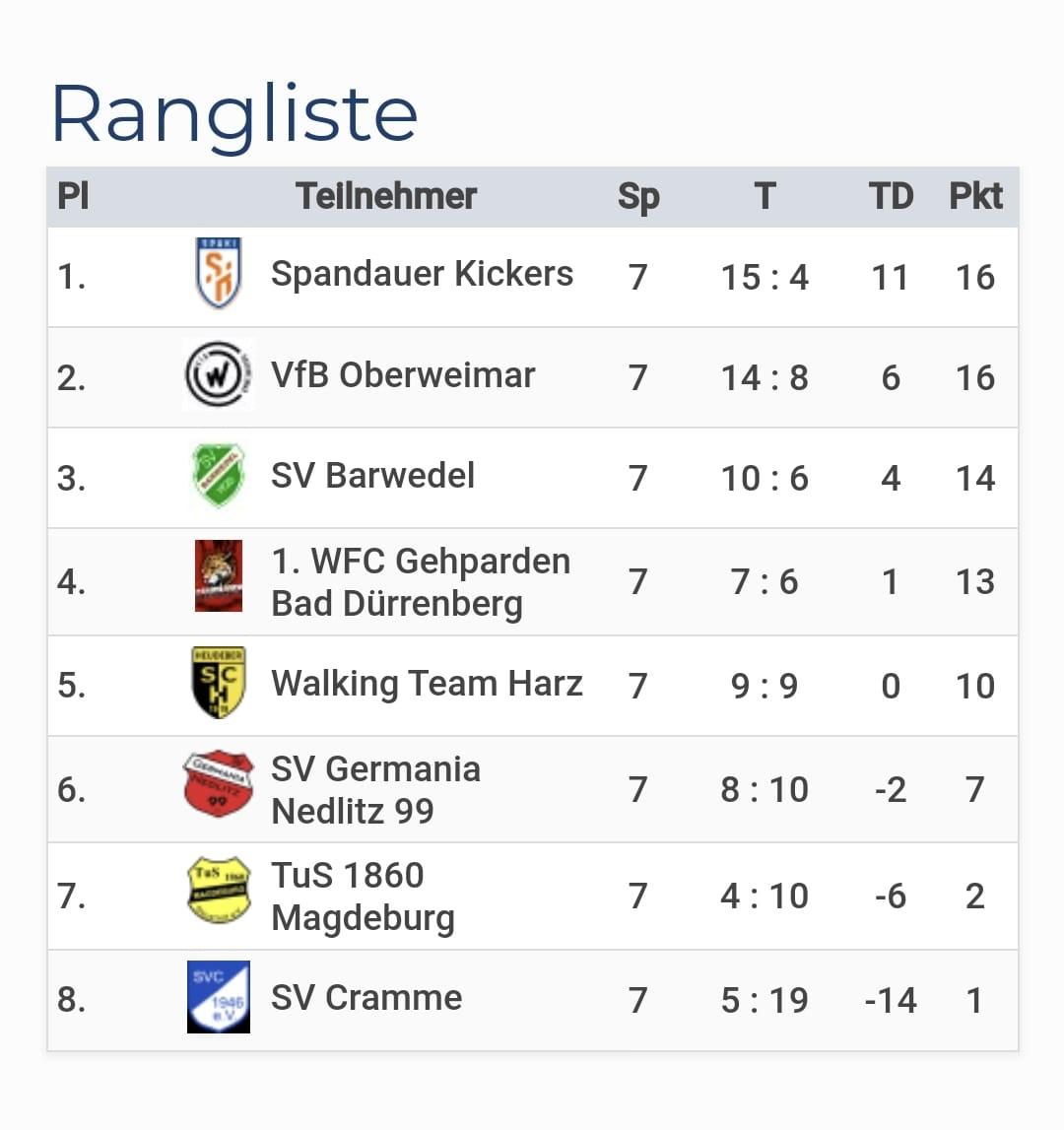Click the TD column header
Viewport: 1064px width, 1130px height.
[x=891, y=196]
